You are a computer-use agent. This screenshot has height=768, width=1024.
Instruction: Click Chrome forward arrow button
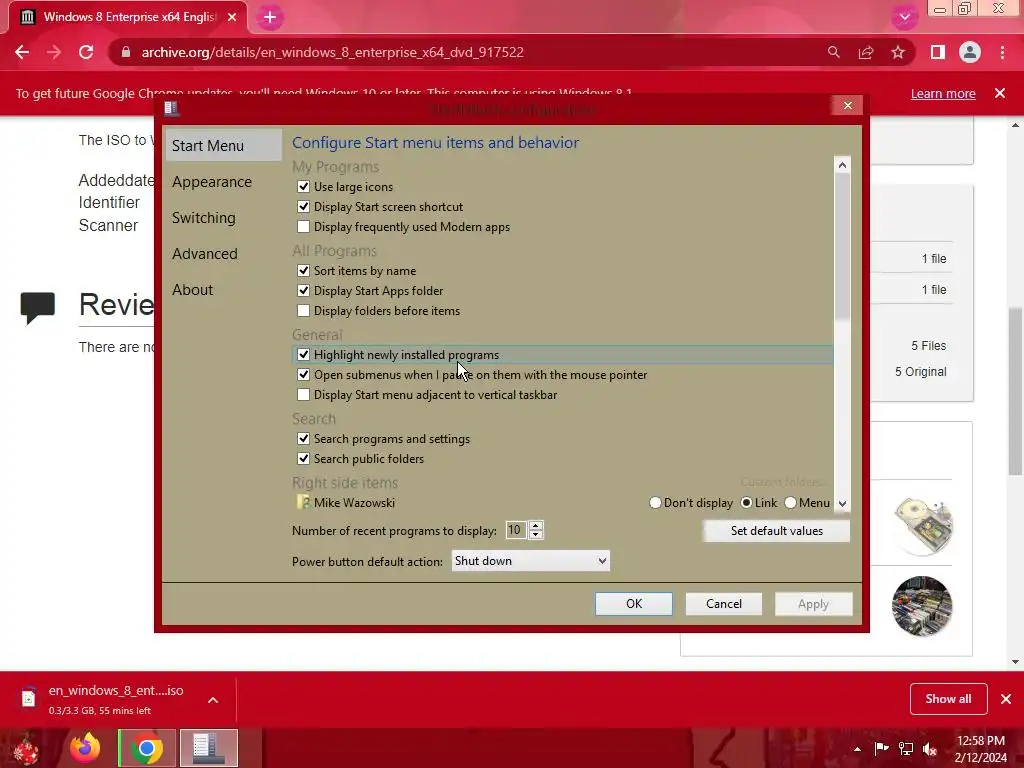(x=54, y=52)
